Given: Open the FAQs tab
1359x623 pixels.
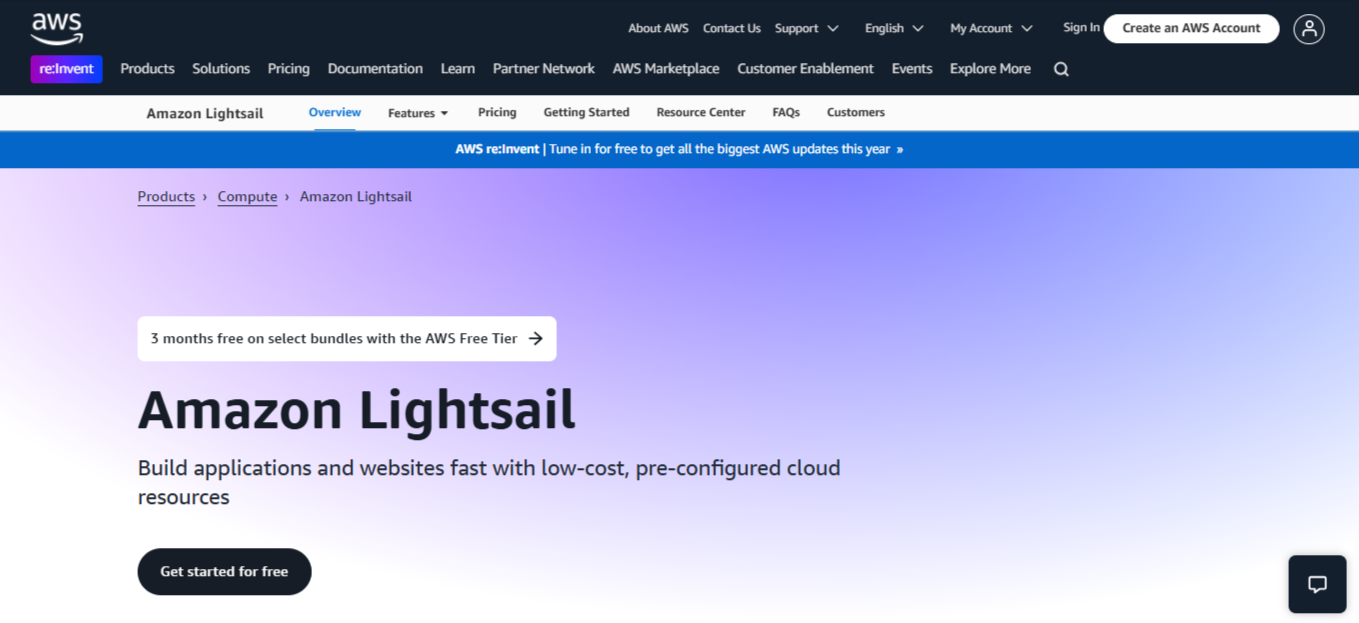Looking at the screenshot, I should coord(786,112).
